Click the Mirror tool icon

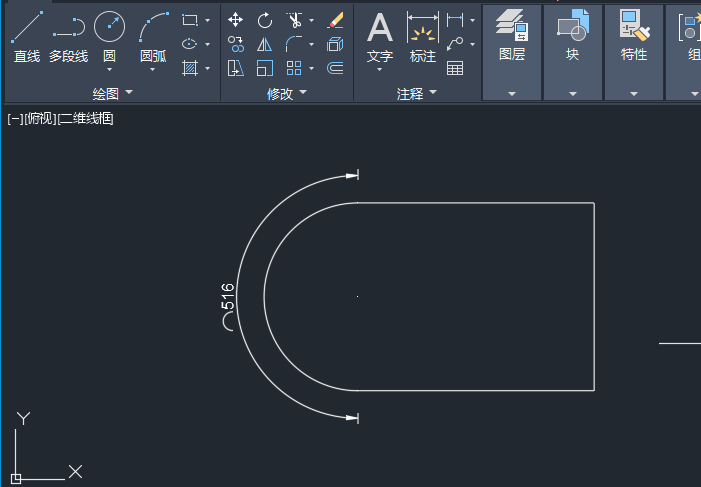pos(265,44)
